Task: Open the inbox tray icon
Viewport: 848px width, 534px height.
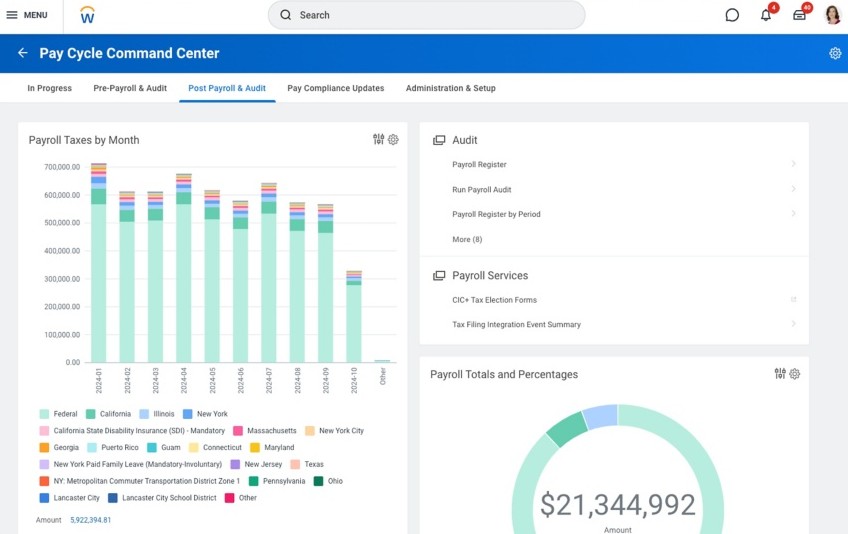Action: coord(799,15)
